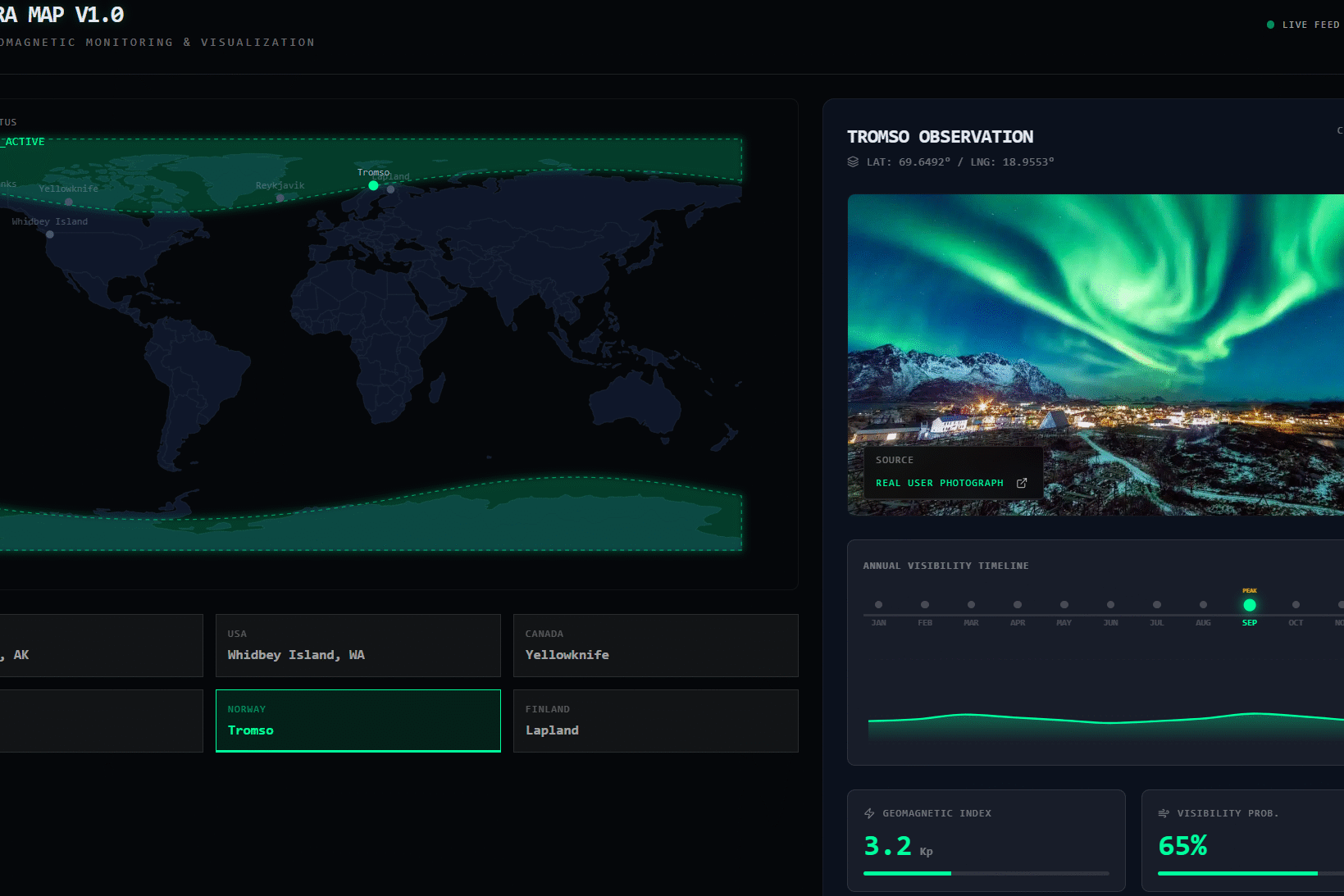Pick the OCT dot on visibility timeline
Image resolution: width=1344 pixels, height=896 pixels.
pyautogui.click(x=1296, y=605)
